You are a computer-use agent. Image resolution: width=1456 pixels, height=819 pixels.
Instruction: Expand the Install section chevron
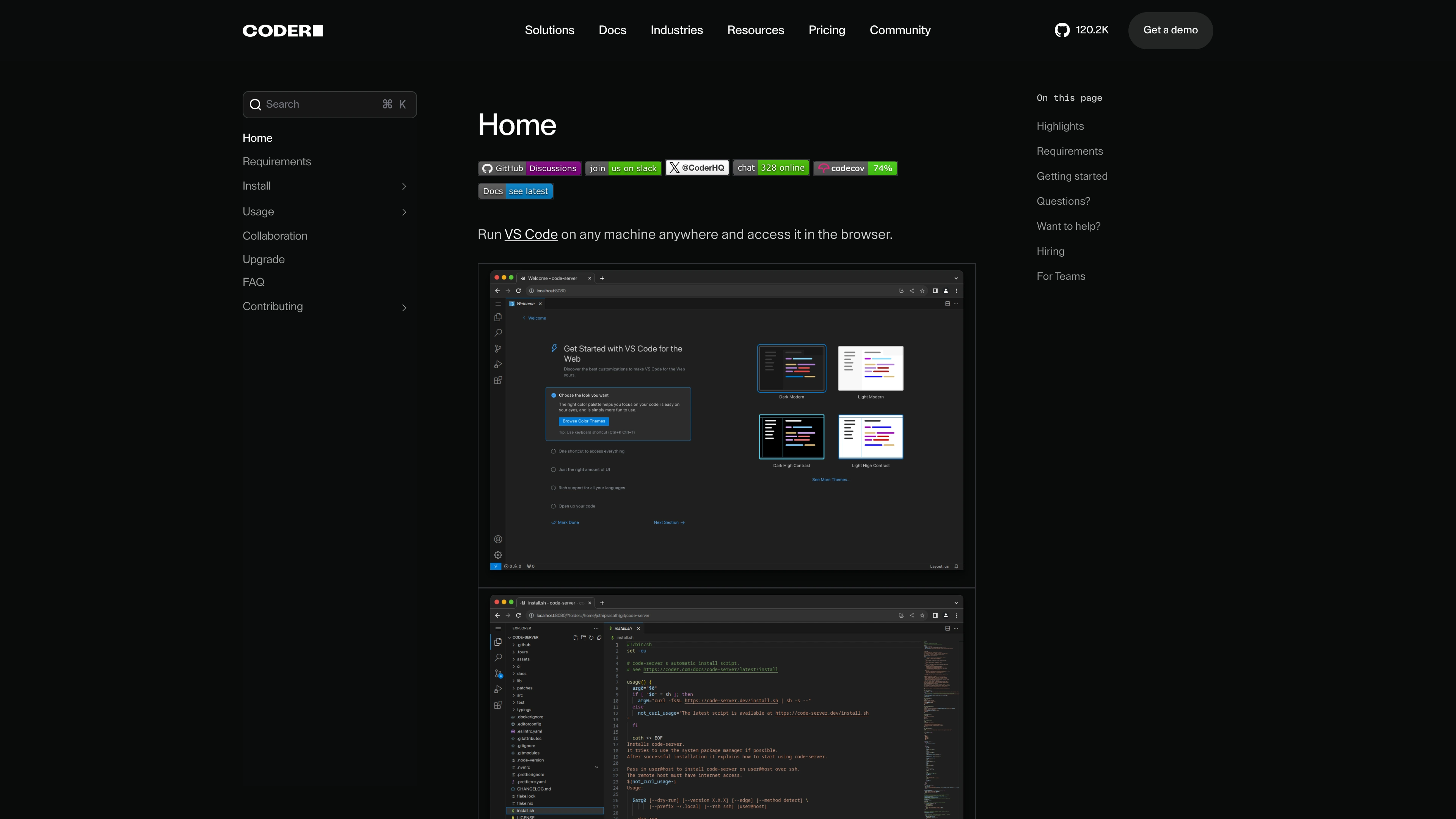pyautogui.click(x=404, y=187)
